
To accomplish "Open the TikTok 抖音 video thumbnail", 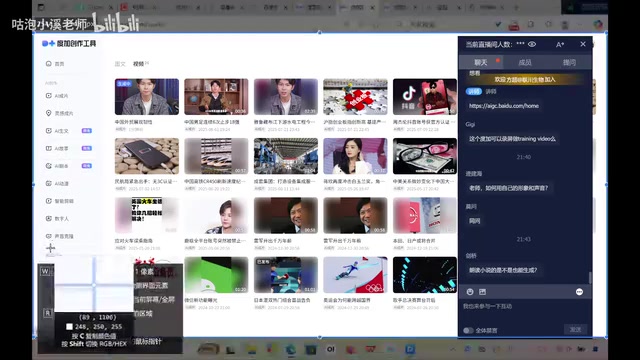I will coord(424,97).
